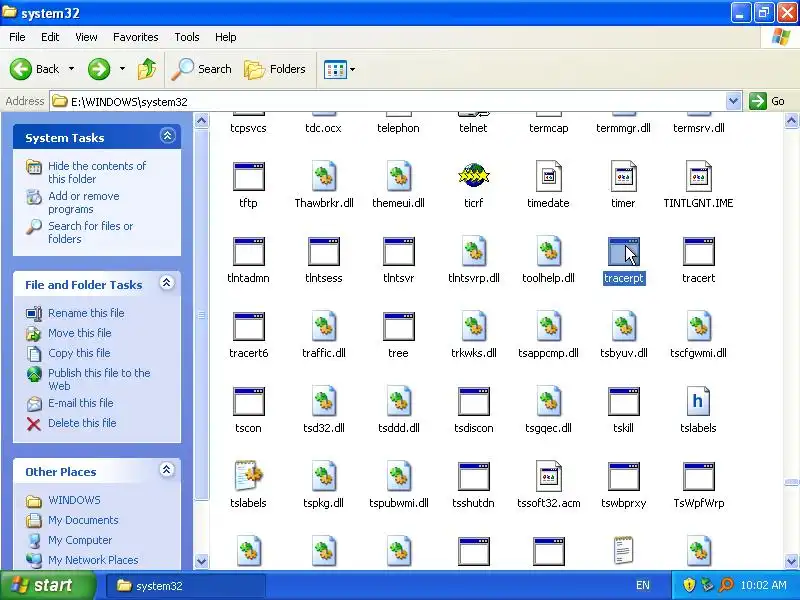Screen dimensions: 800x600
Task: Select the Thawbrkr.dll file icon
Action: point(324,177)
